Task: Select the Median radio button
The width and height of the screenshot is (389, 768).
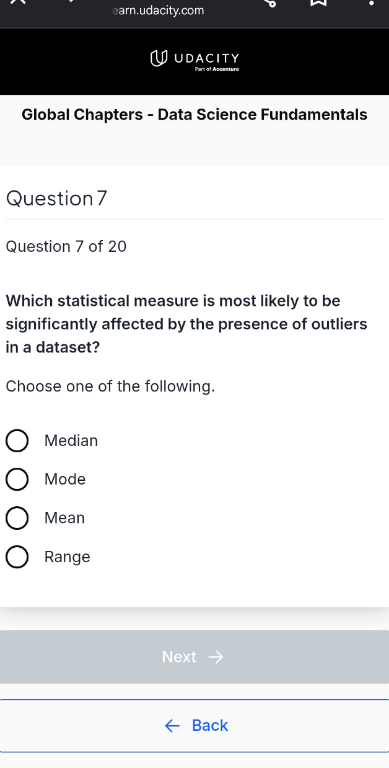Action: 17,441
